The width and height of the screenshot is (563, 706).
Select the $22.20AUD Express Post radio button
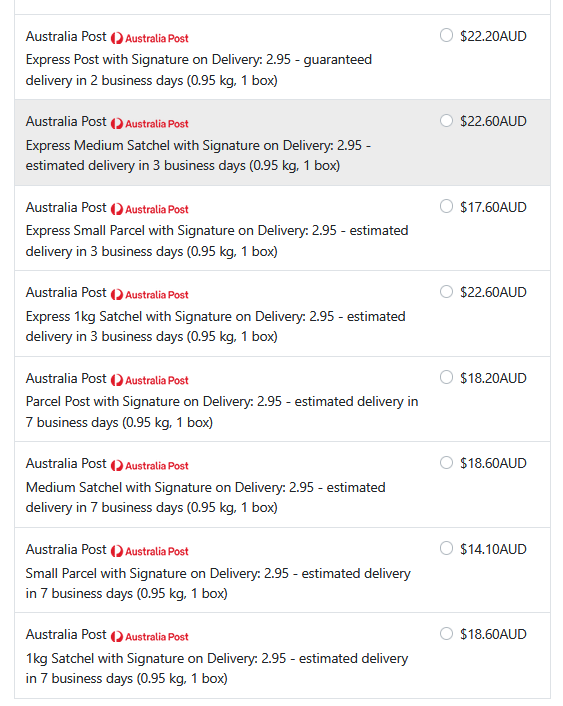coord(446,35)
